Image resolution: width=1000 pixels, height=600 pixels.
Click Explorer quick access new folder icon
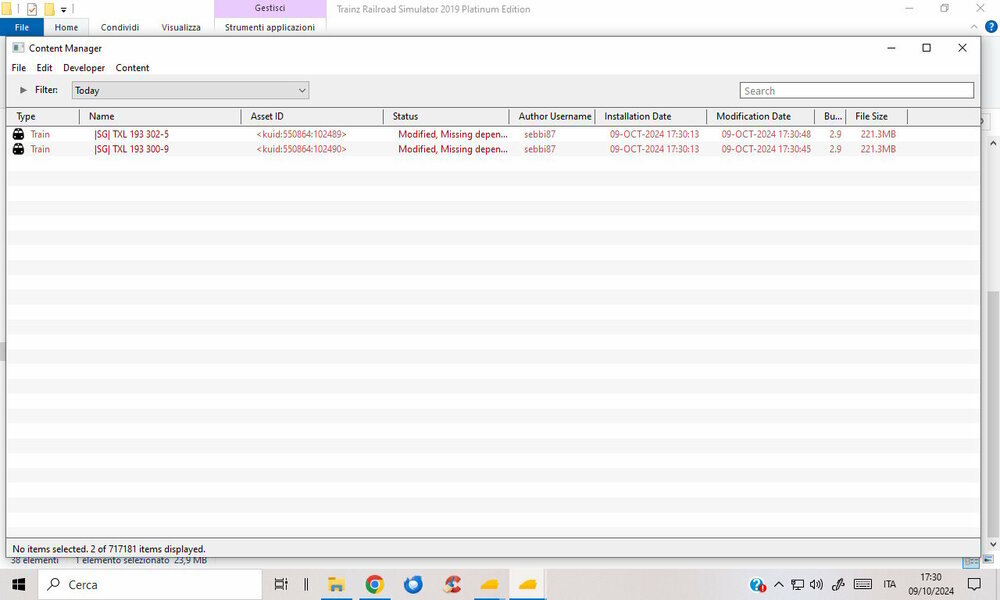click(x=49, y=10)
